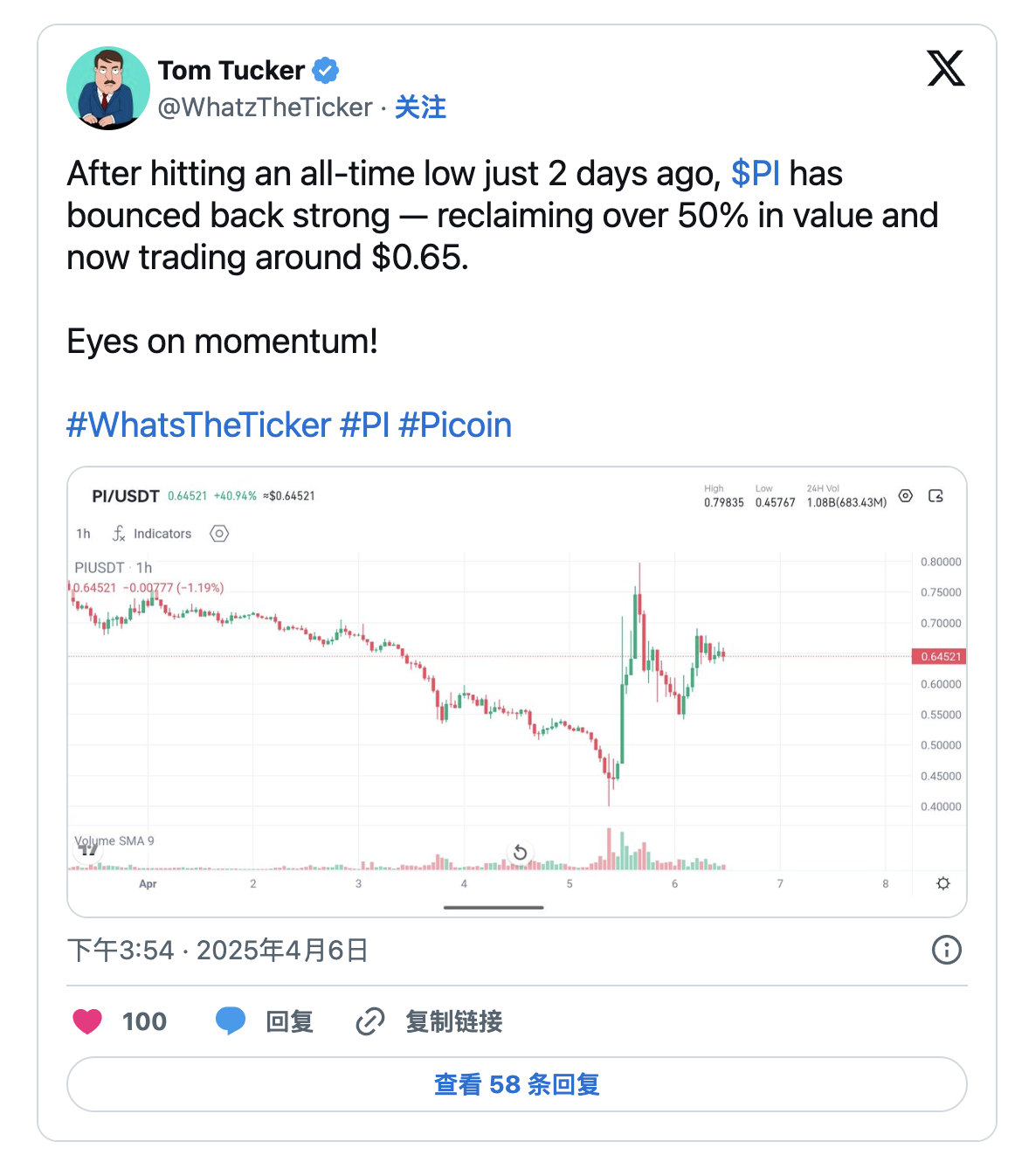Click the hexagon settings icon beside Indicators
Image resolution: width=1015 pixels, height=1176 pixels.
point(219,534)
